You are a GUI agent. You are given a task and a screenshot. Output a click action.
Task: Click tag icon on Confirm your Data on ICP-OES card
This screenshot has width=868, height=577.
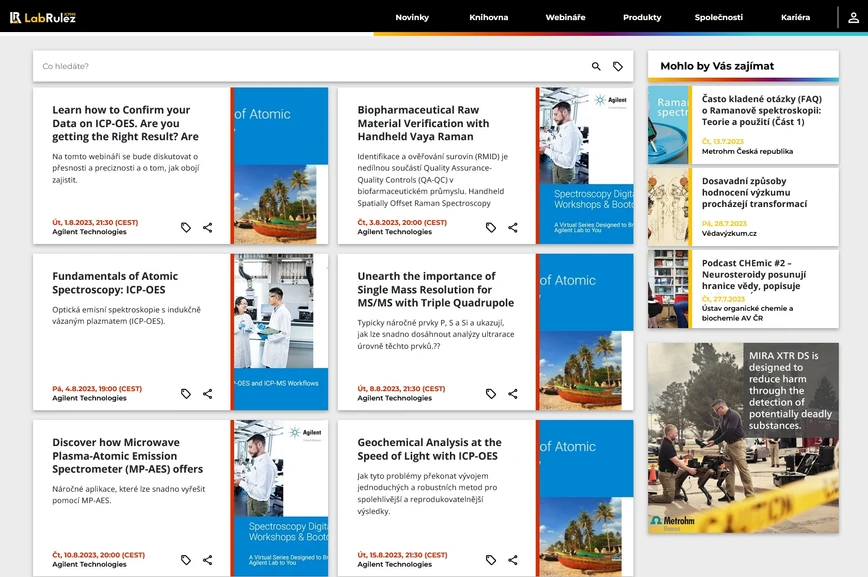(186, 228)
